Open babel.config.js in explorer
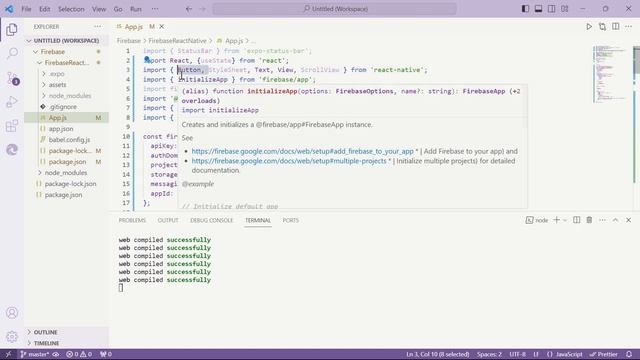 tap(69, 140)
